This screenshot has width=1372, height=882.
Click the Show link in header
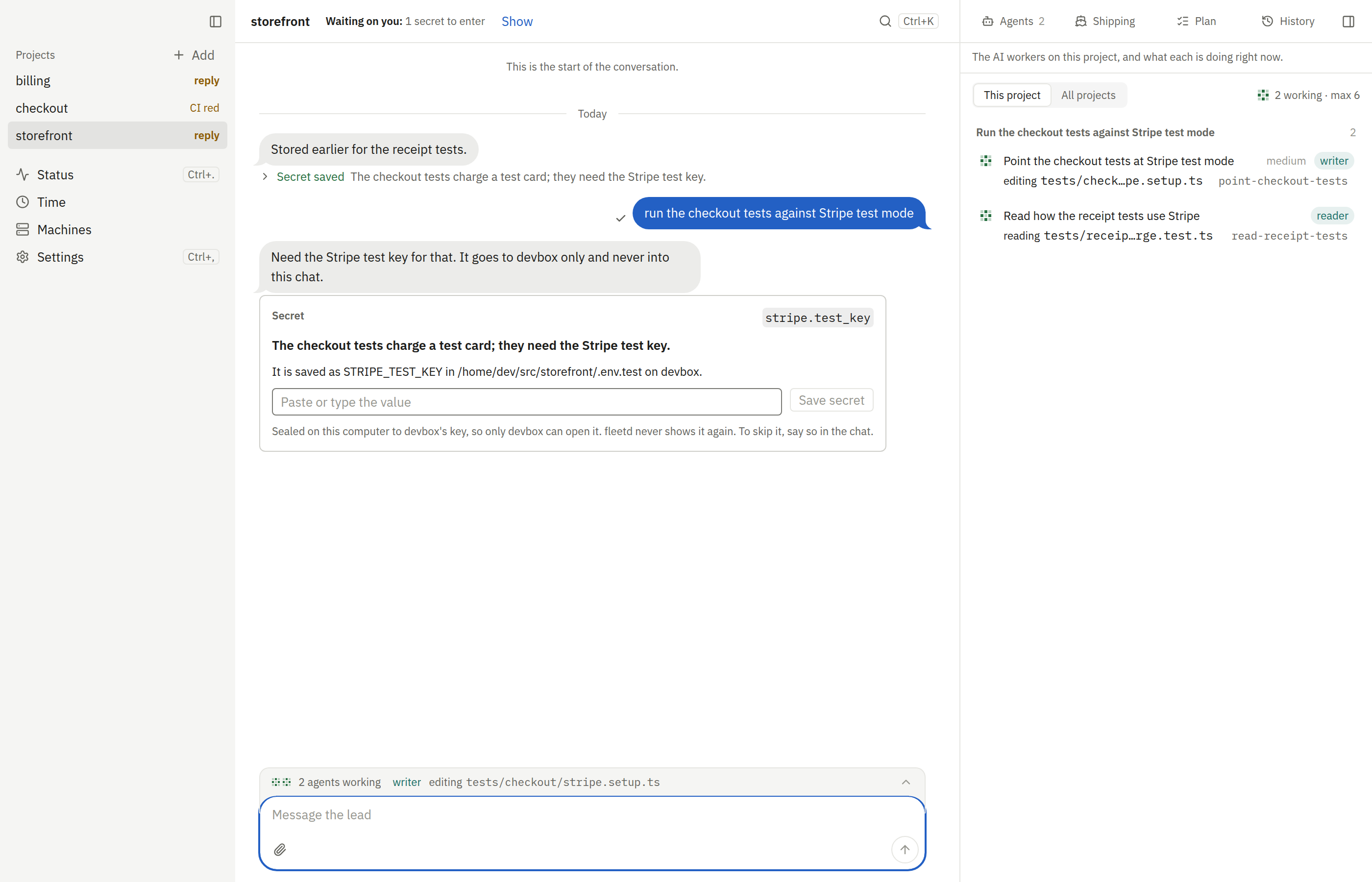[x=517, y=21]
